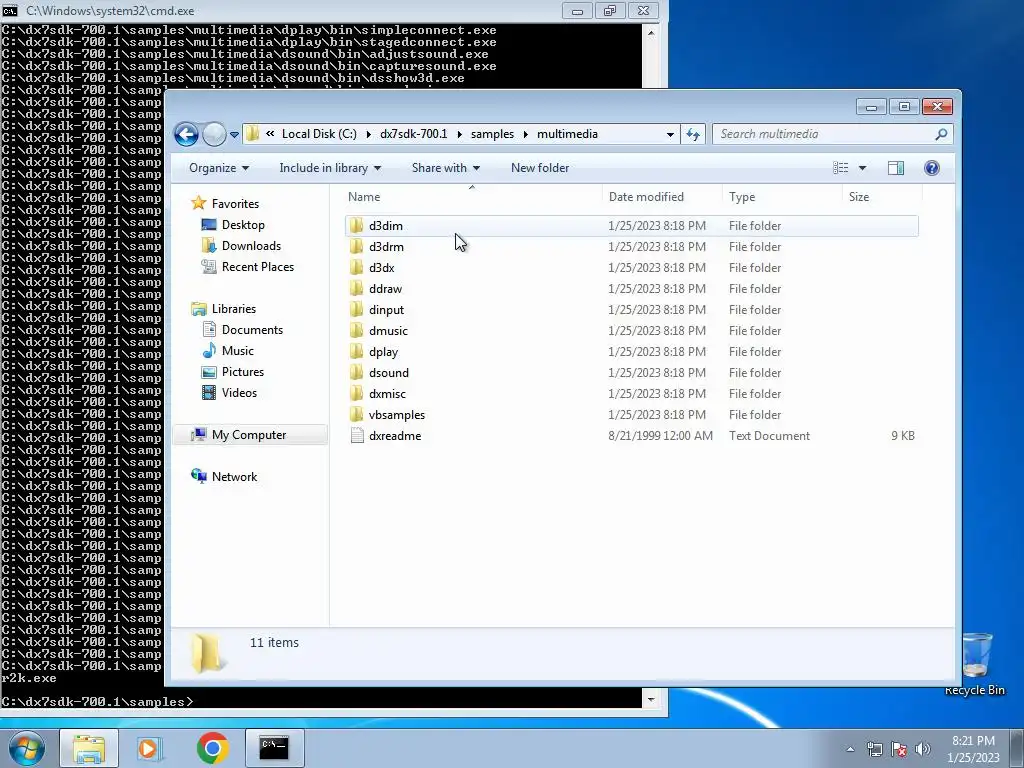The width and height of the screenshot is (1024, 768).
Task: Open the Share with menu
Action: point(445,168)
